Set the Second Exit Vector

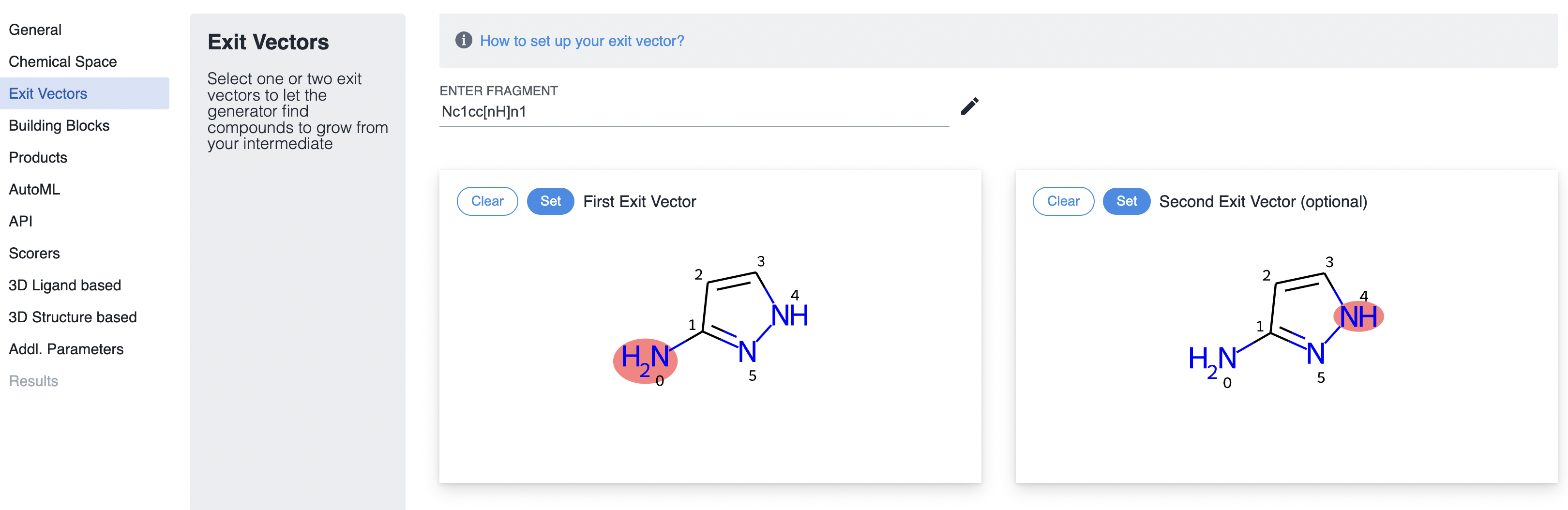point(1126,201)
